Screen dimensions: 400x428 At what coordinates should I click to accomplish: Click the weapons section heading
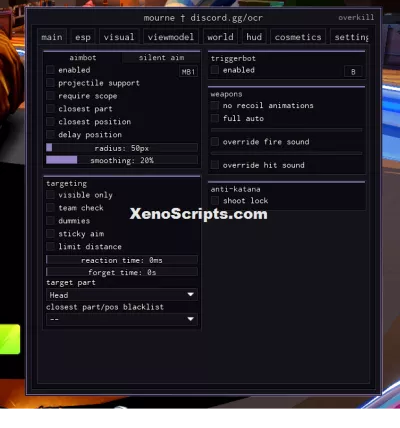226,94
